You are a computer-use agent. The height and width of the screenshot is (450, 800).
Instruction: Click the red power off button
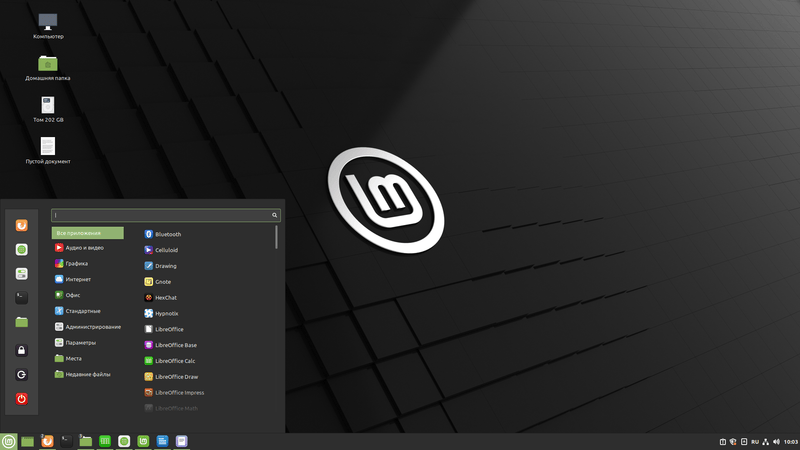coord(21,399)
